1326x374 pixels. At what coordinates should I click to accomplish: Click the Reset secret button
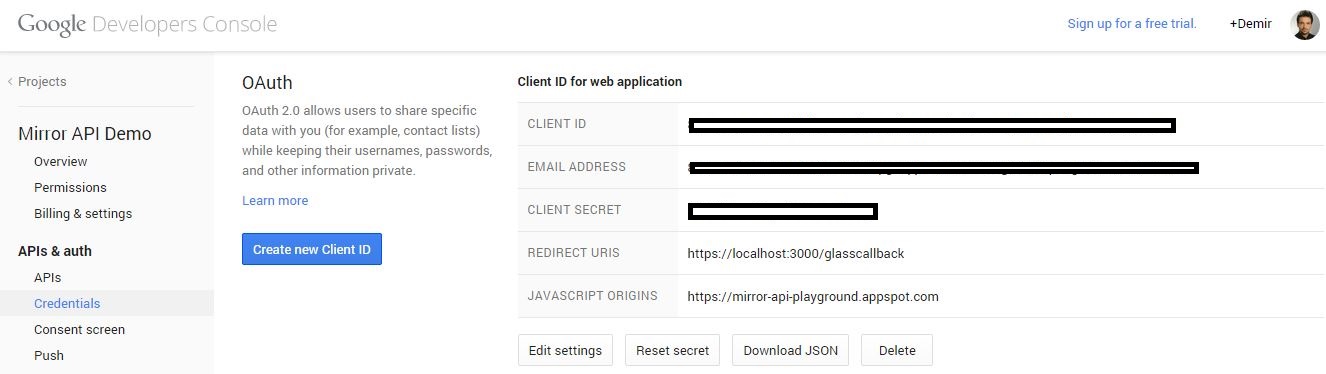tap(672, 350)
